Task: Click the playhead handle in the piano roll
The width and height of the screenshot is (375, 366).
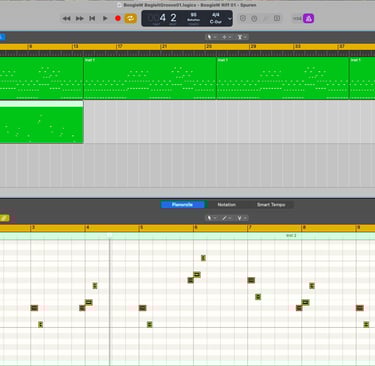Action: (110, 235)
